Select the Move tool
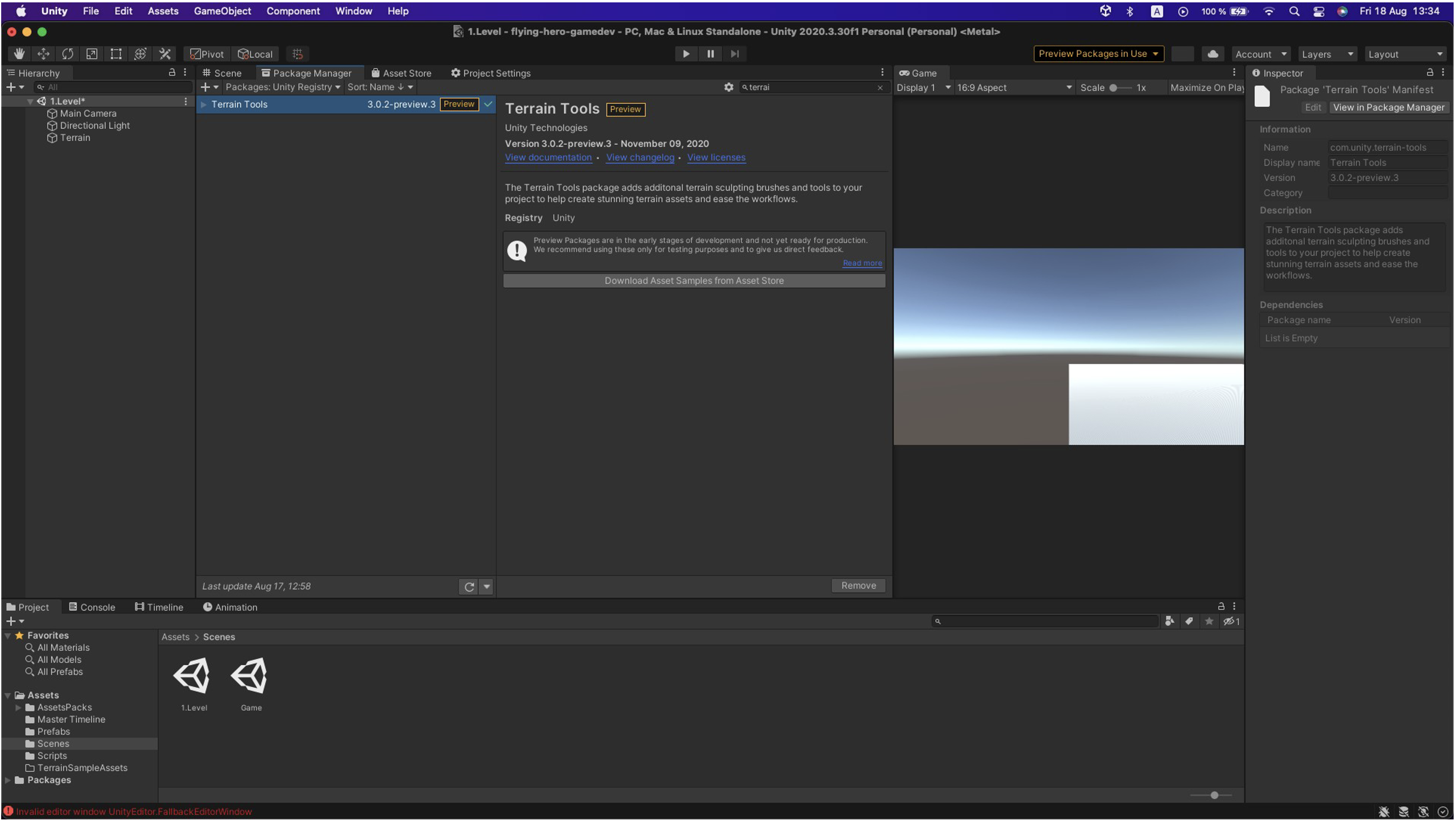Image resolution: width=1456 pixels, height=820 pixels. 43,53
